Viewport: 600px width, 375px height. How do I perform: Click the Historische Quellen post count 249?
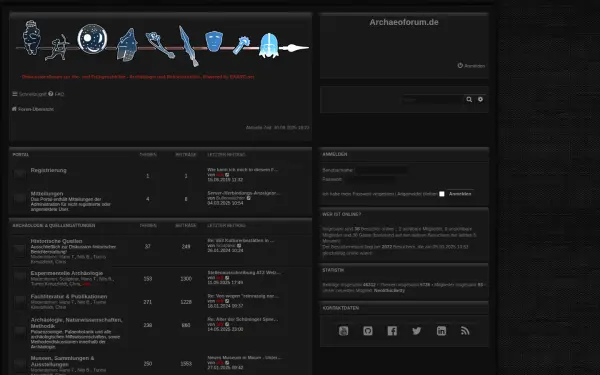[186, 247]
